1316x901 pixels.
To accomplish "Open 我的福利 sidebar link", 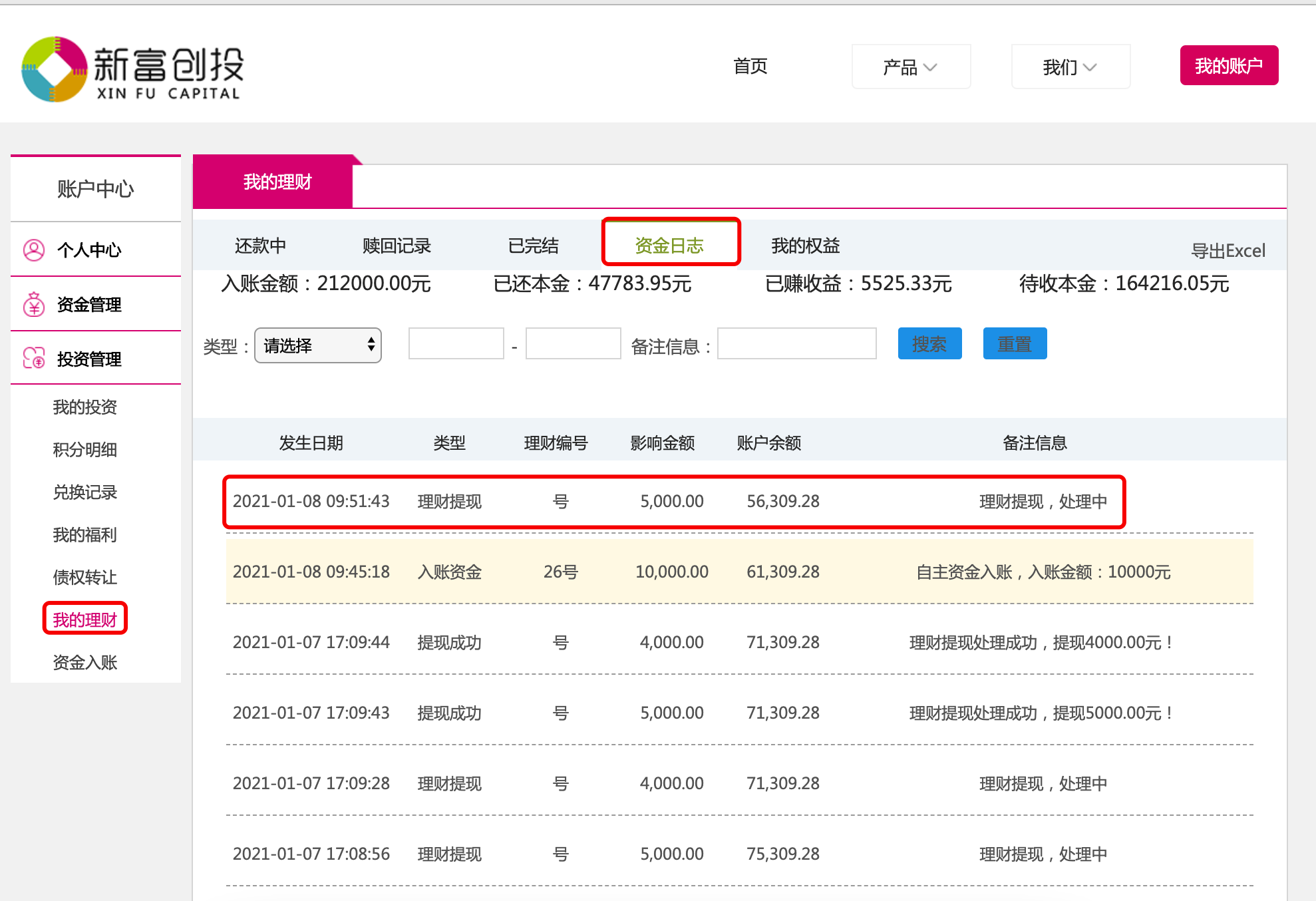I will (x=85, y=535).
